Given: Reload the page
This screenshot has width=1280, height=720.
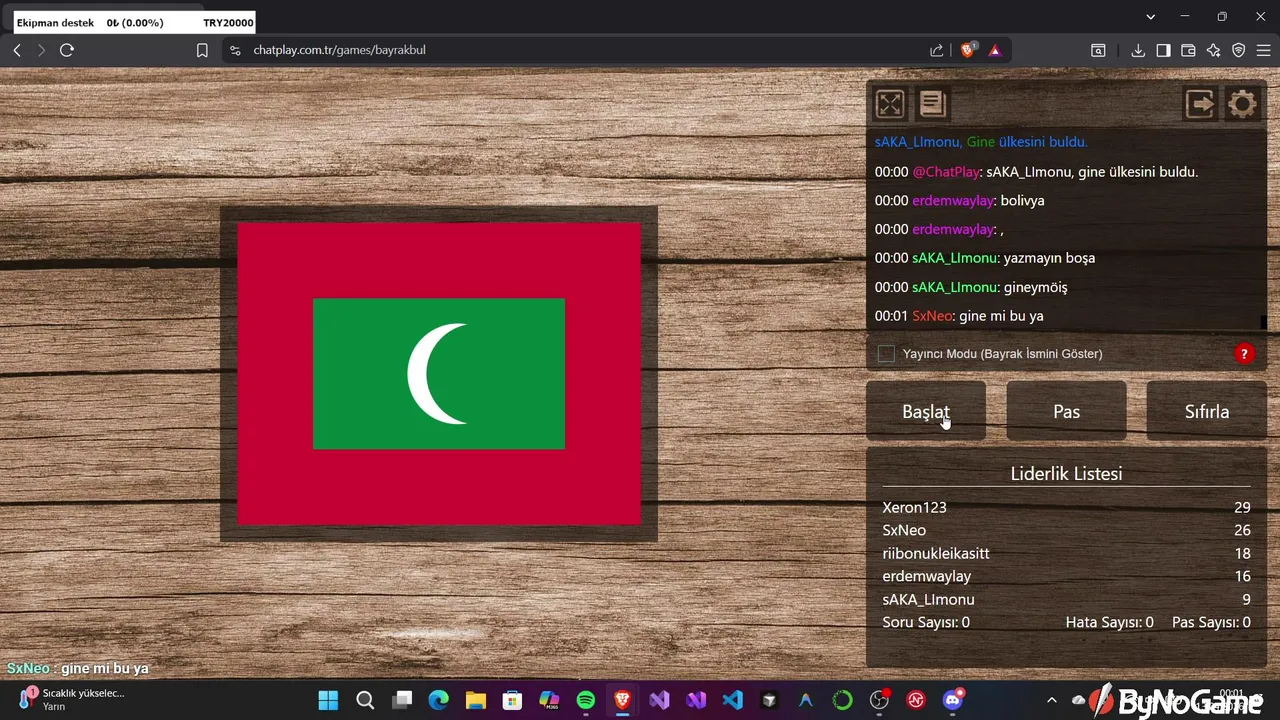Looking at the screenshot, I should [67, 50].
